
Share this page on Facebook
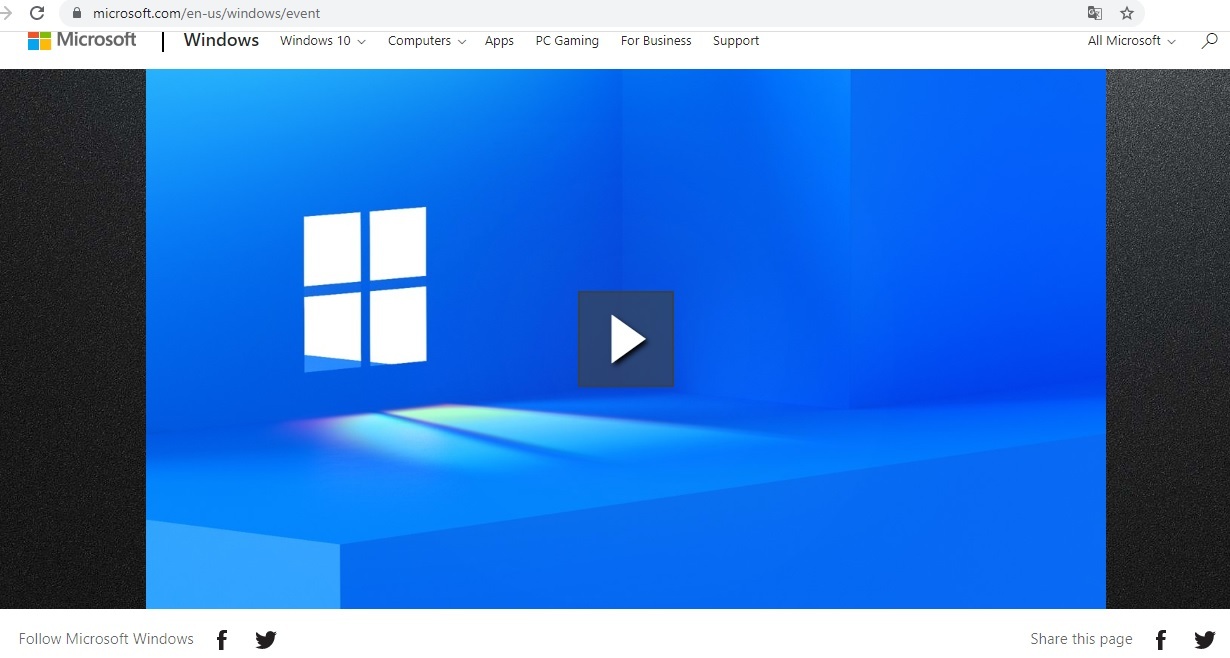(x=1161, y=640)
